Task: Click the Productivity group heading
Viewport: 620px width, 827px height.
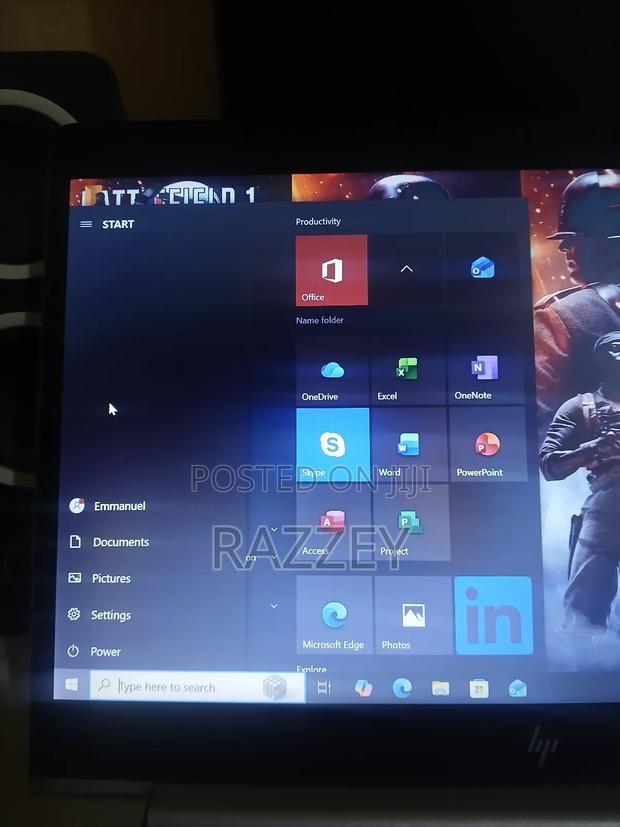Action: [x=318, y=222]
